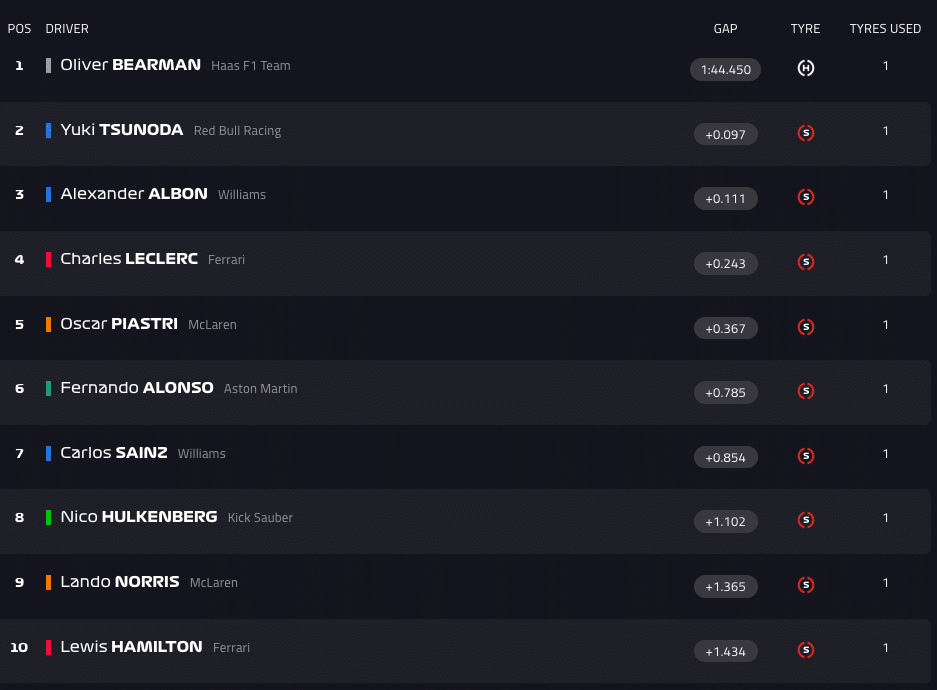Click the red Ferrari color bar beside Leclerc

coord(48,259)
